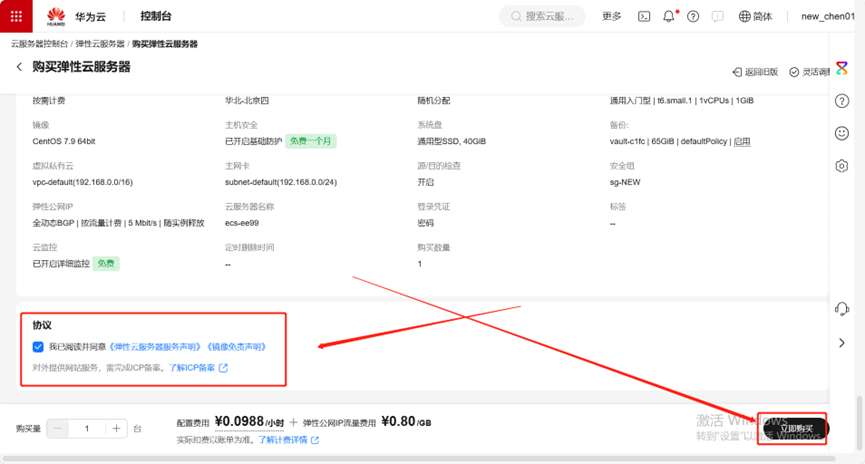Decrease purchase quantity with minus button
Screen dimensions: 865x464
[x=58, y=429]
